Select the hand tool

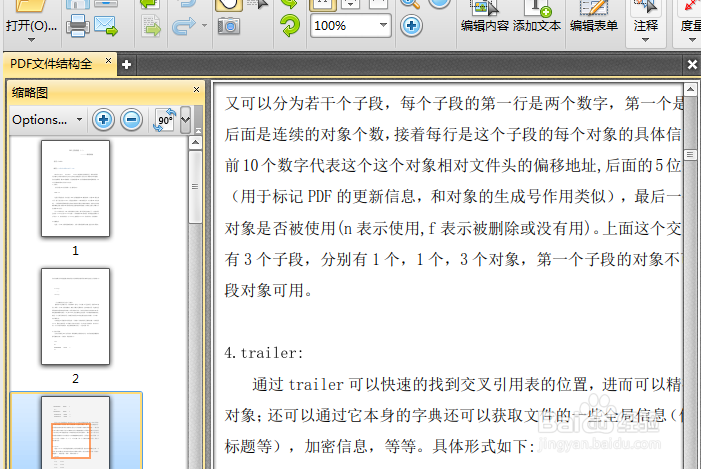[x=229, y=4]
